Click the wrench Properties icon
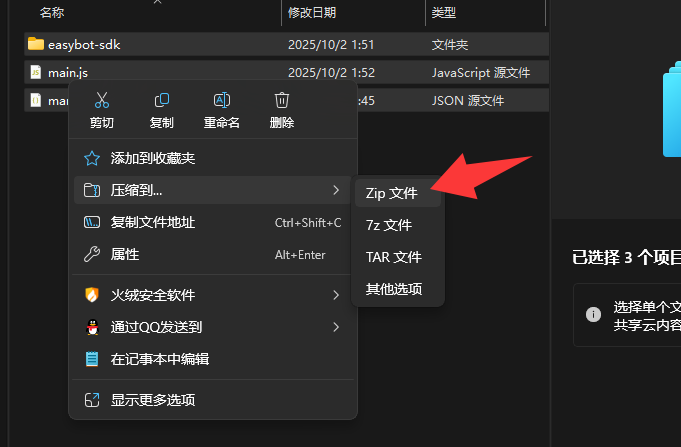Screen dimensions: 681x447 [92, 255]
